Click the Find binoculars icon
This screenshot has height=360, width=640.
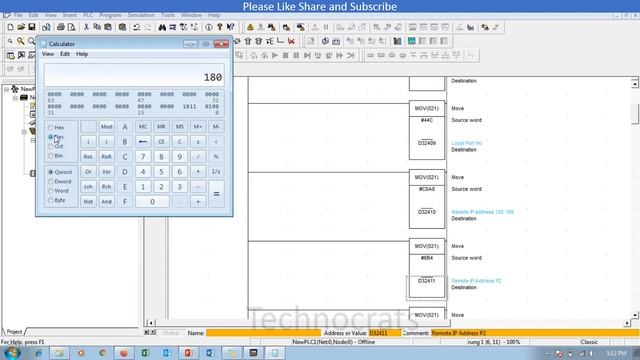point(162,27)
